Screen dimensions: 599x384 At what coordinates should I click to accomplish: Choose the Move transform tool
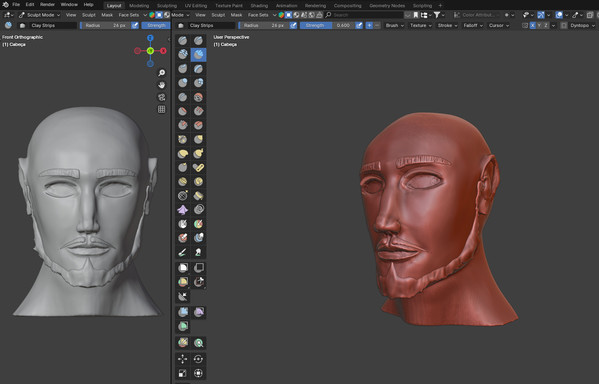point(183,359)
